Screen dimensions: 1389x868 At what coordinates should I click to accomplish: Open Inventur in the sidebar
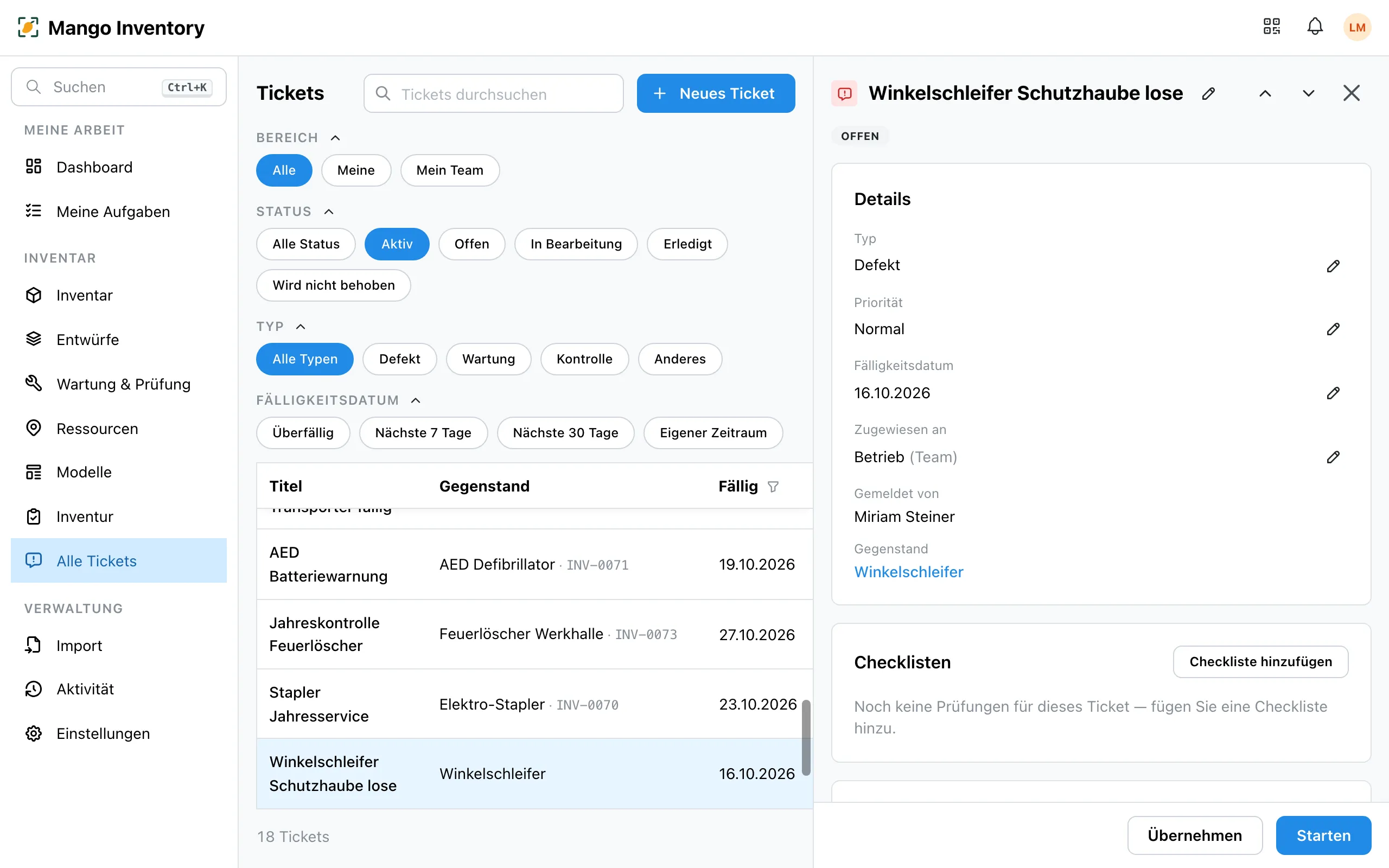pos(119,516)
